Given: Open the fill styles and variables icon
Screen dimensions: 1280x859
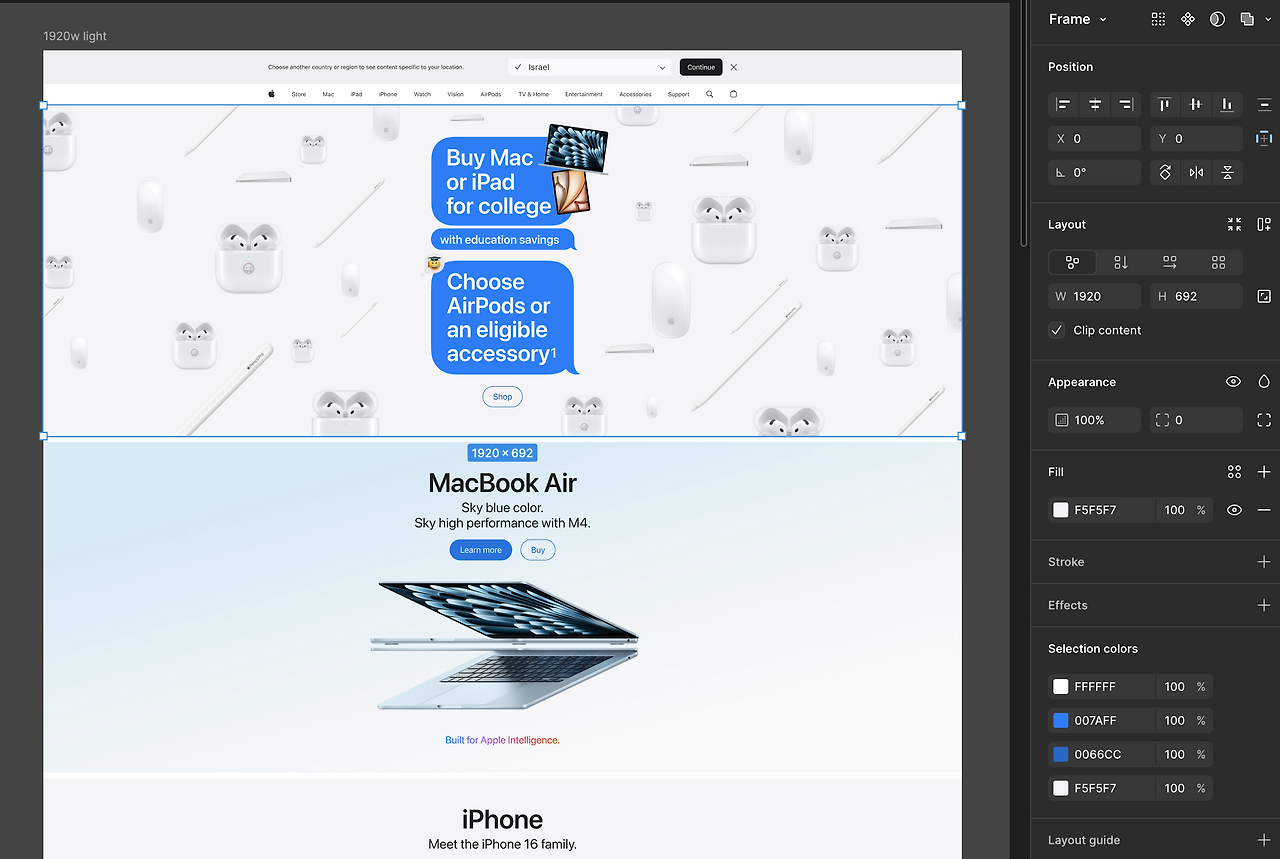Looking at the screenshot, I should click(x=1235, y=472).
